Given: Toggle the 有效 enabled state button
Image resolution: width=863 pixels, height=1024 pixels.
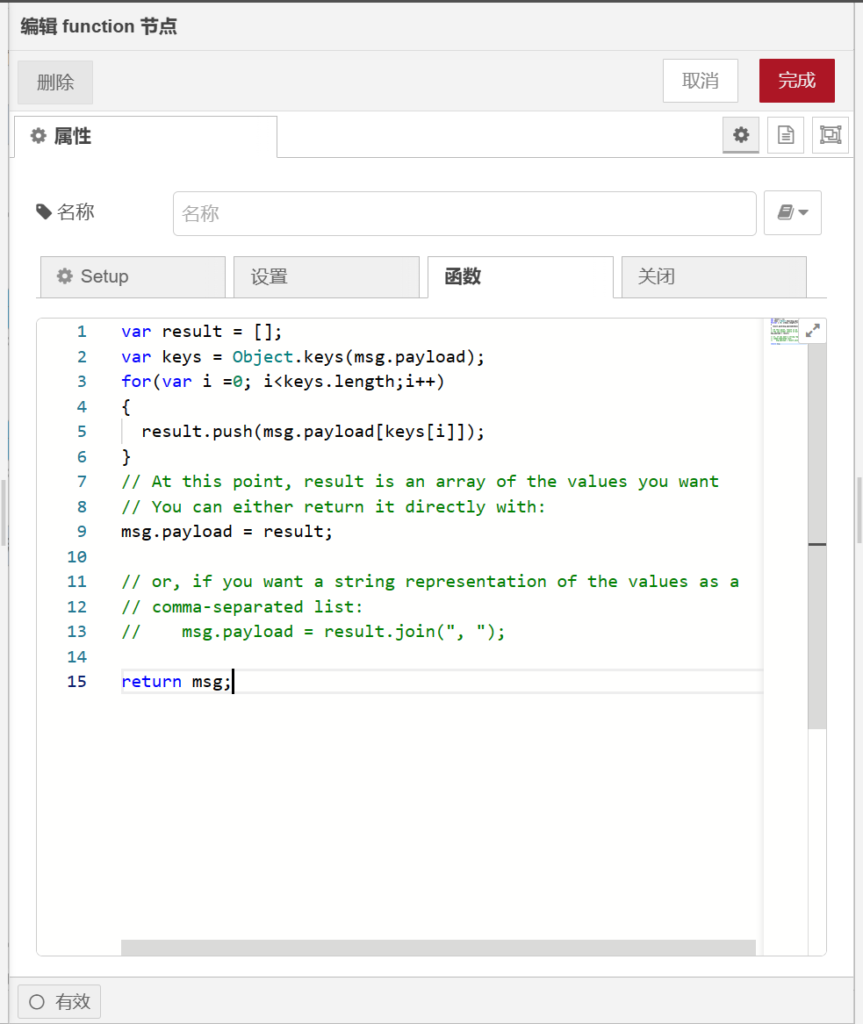Looking at the screenshot, I should pos(59,1001).
